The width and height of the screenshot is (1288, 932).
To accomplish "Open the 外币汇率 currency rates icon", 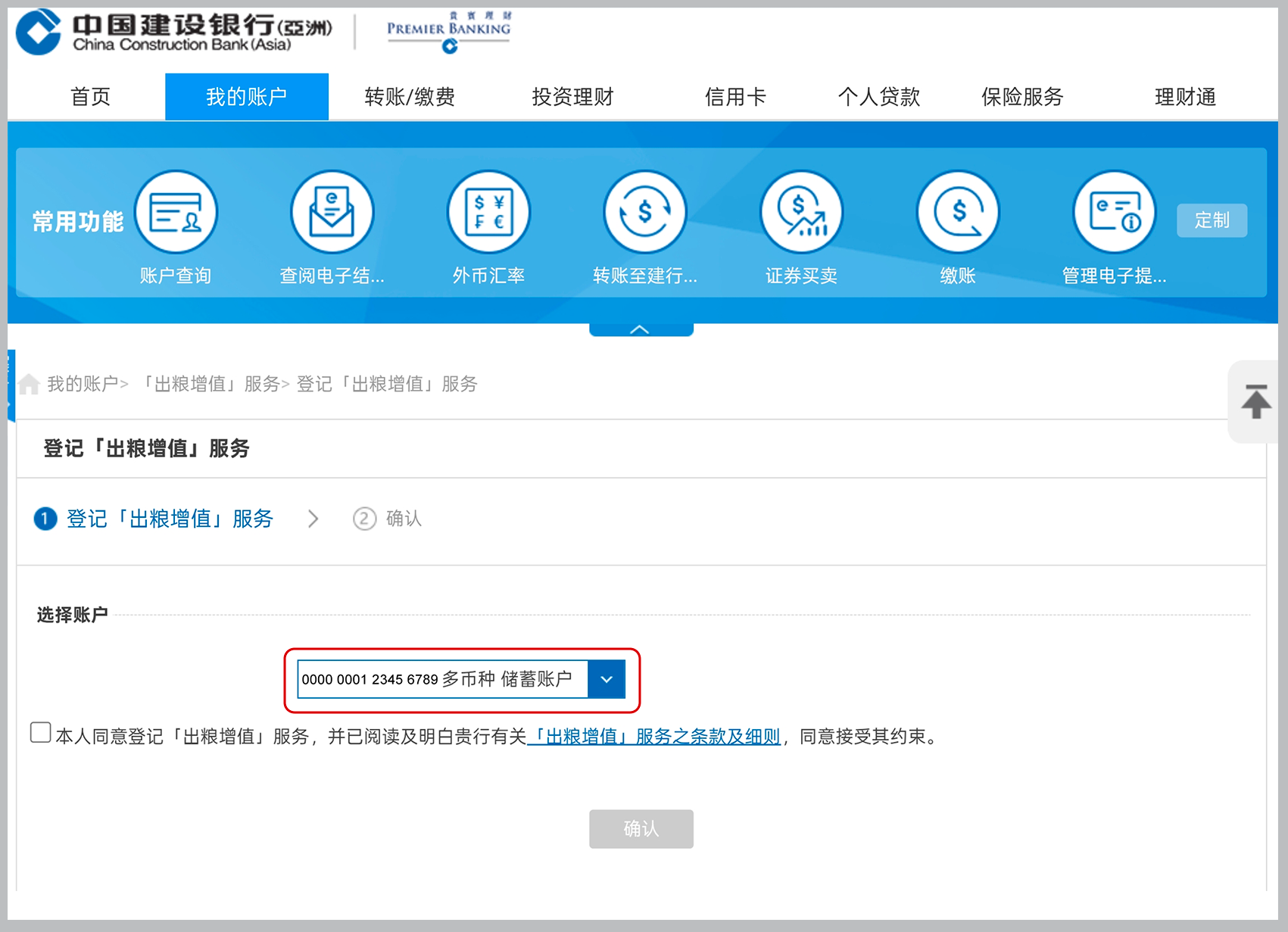I will pos(488,212).
